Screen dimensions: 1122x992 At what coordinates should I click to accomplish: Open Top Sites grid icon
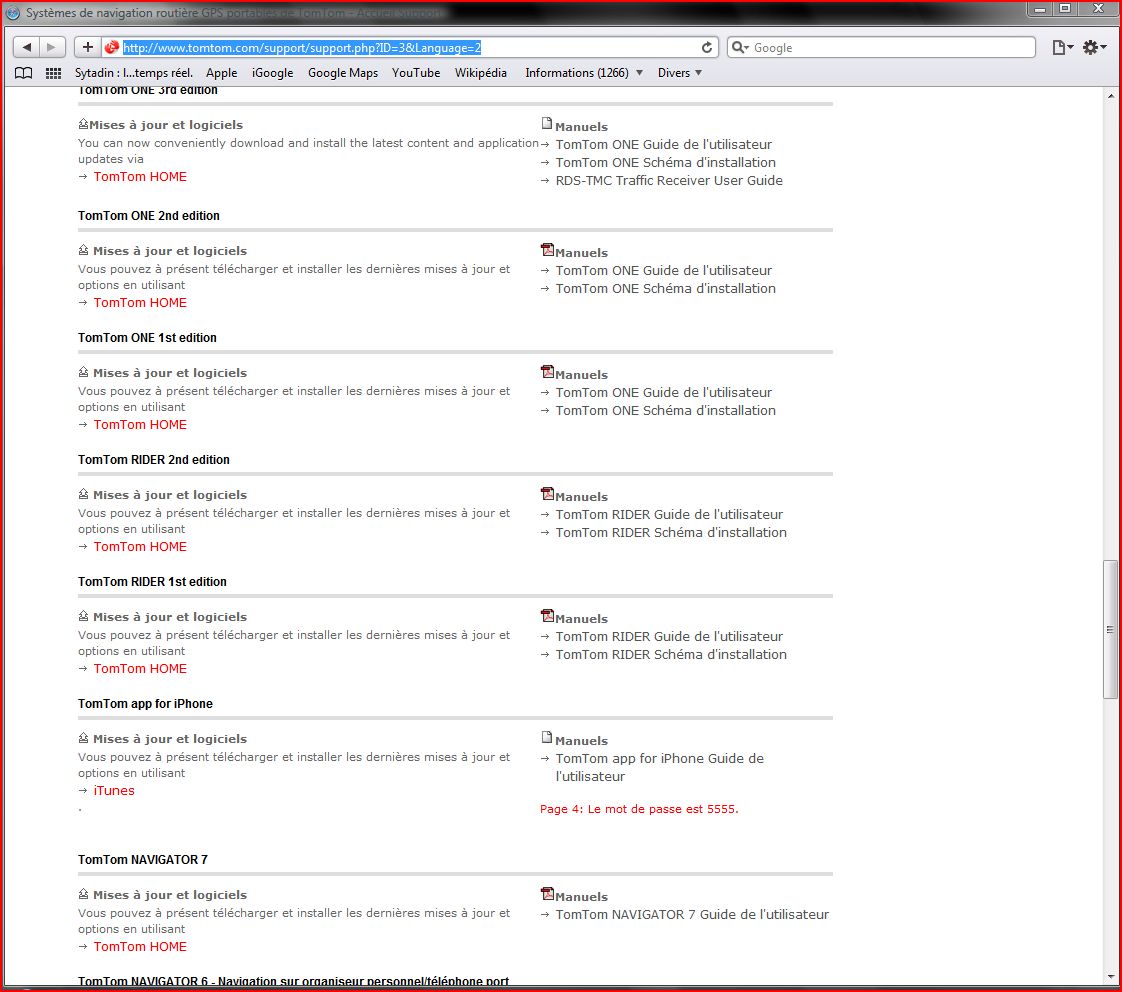click(x=54, y=73)
